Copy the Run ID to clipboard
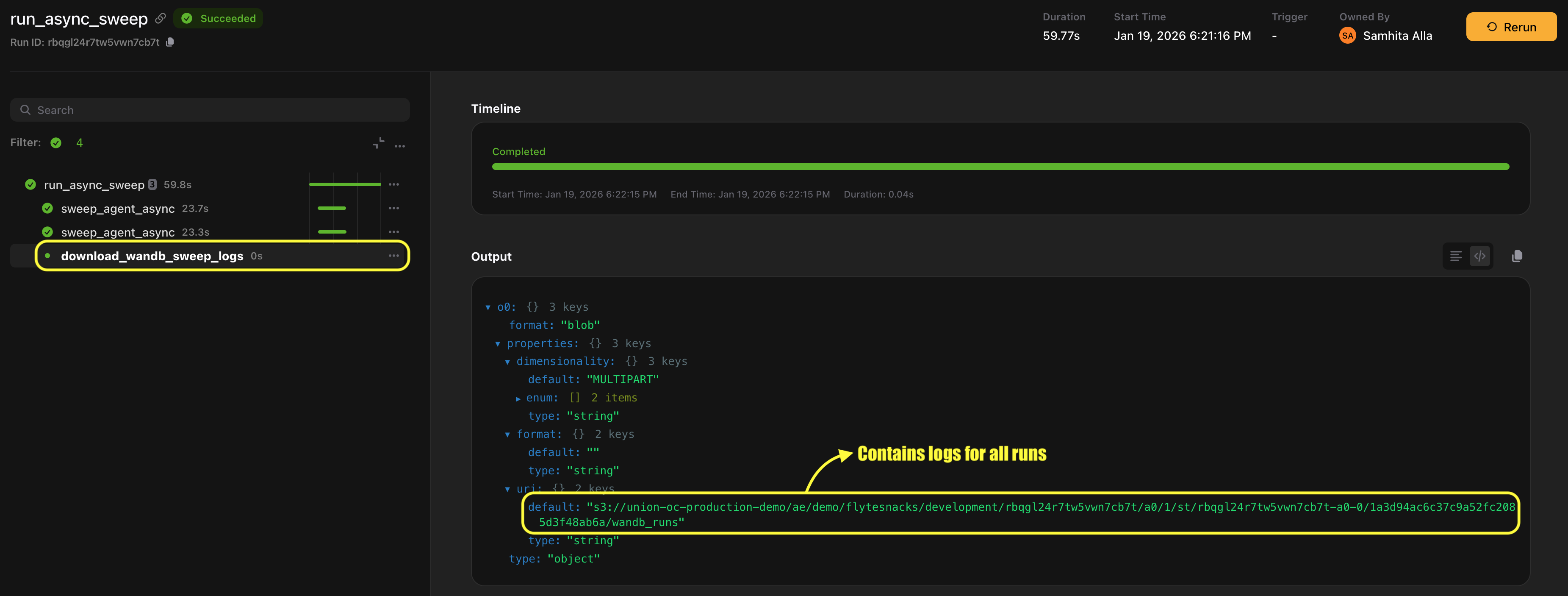The height and width of the screenshot is (596, 1568). click(x=170, y=42)
